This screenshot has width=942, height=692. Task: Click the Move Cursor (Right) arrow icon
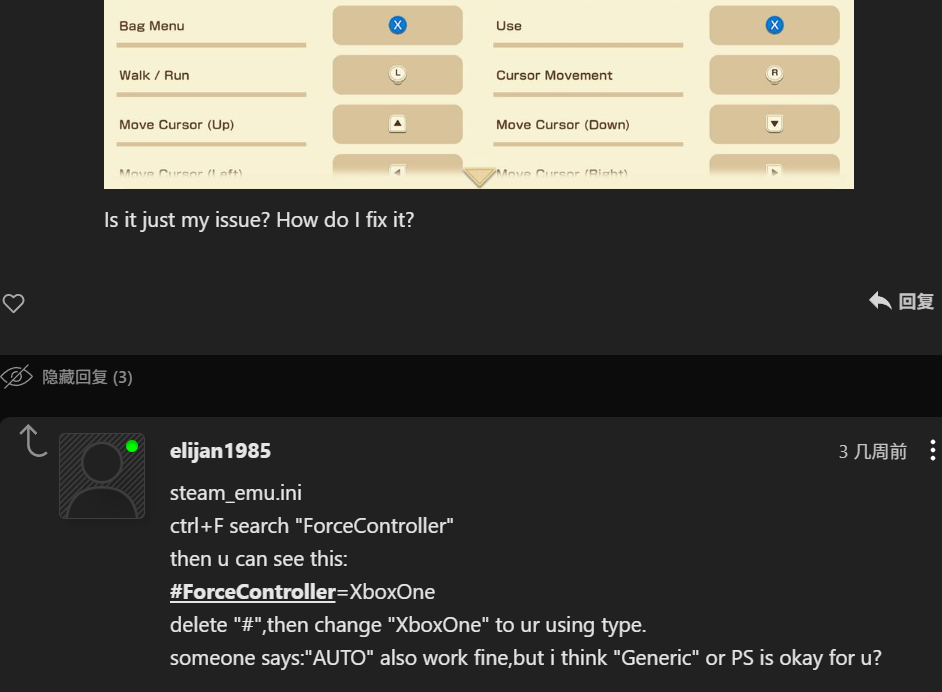coord(774,172)
